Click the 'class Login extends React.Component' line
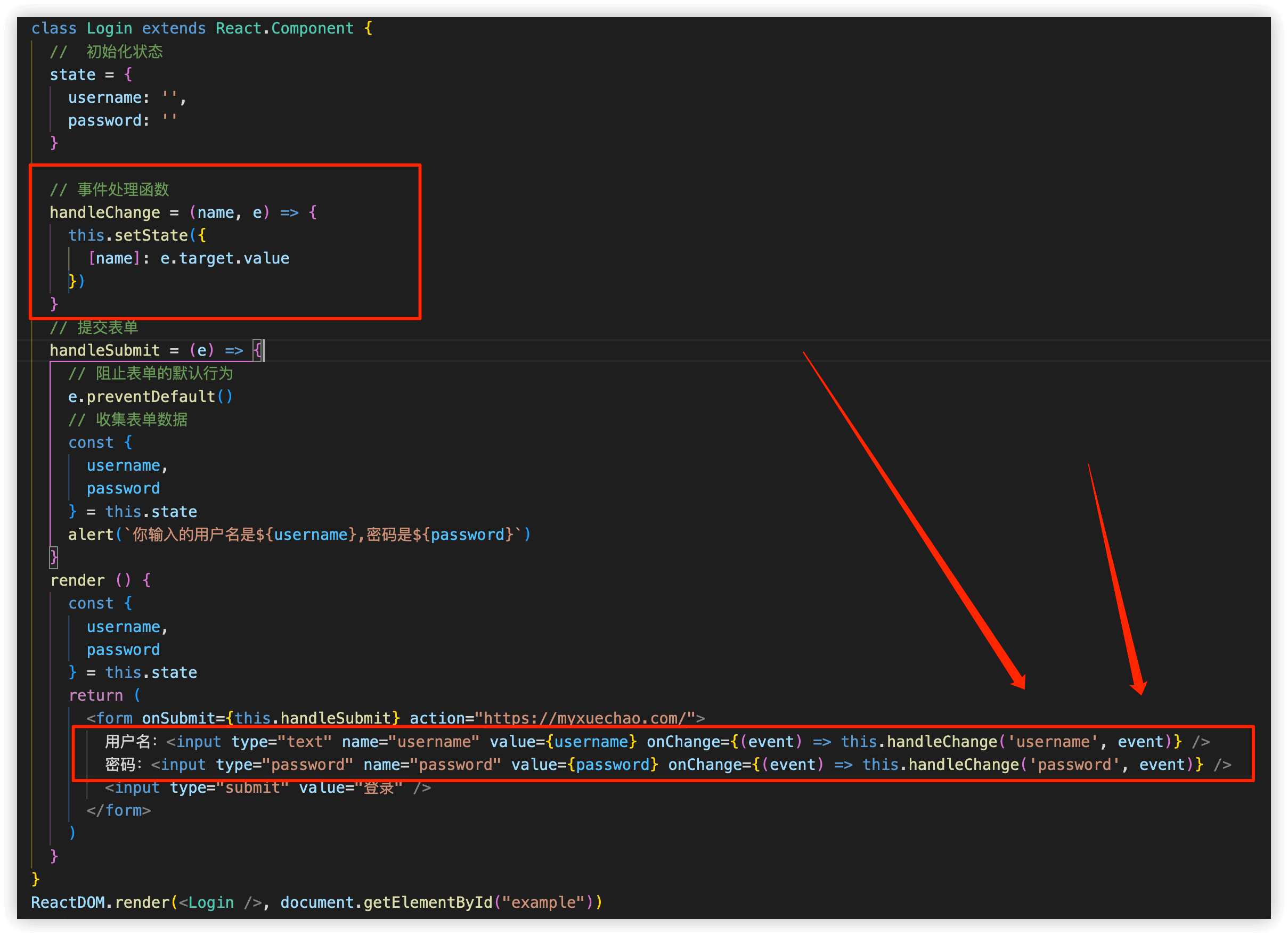Viewport: 1288px width, 936px height. point(201,28)
